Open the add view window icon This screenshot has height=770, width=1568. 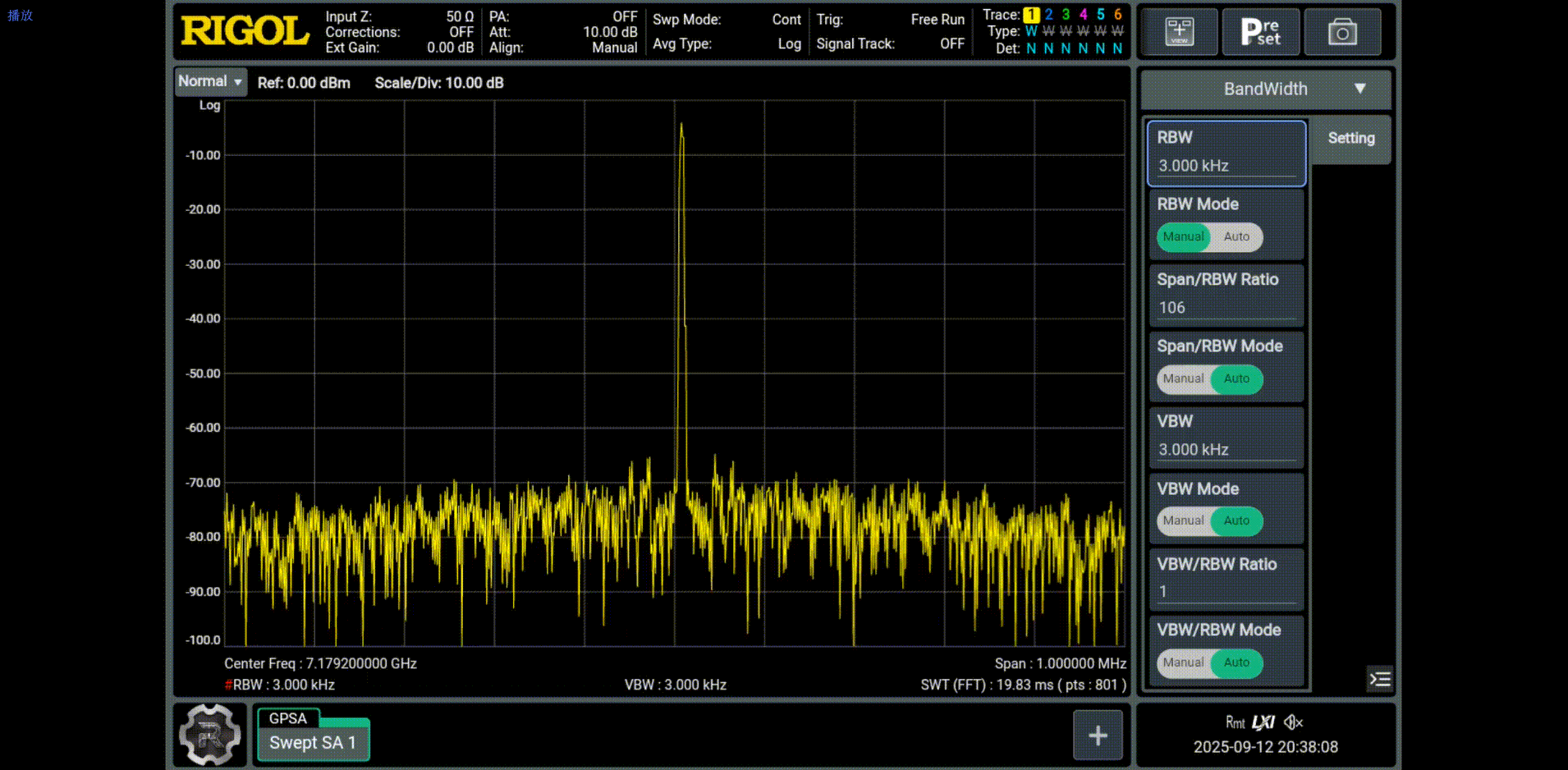tap(1179, 32)
